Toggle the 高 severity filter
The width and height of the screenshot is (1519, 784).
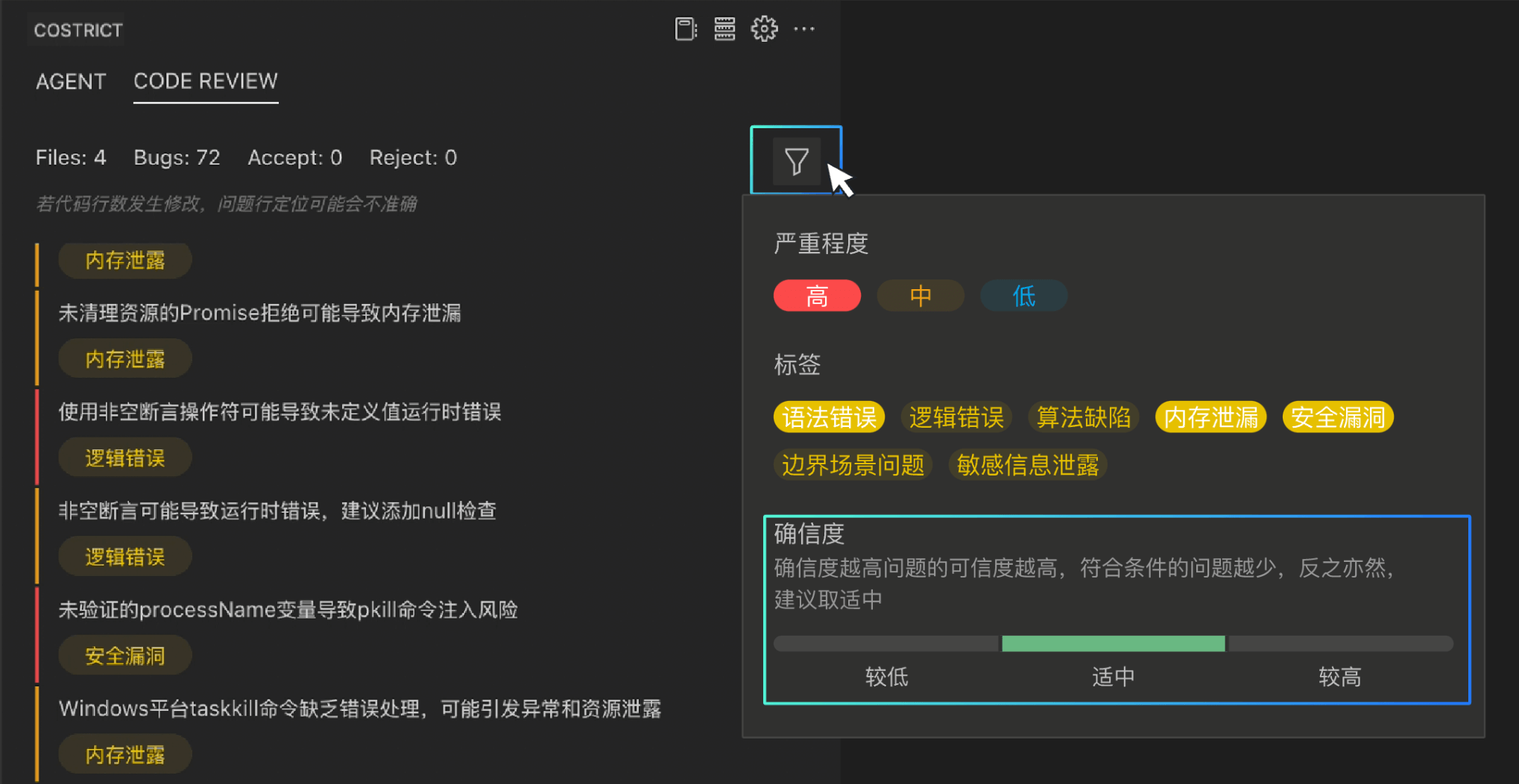(x=817, y=296)
